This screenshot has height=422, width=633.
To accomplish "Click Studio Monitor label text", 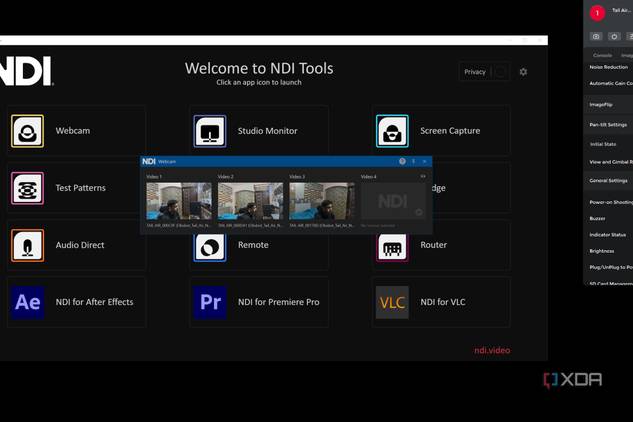I will (267, 131).
